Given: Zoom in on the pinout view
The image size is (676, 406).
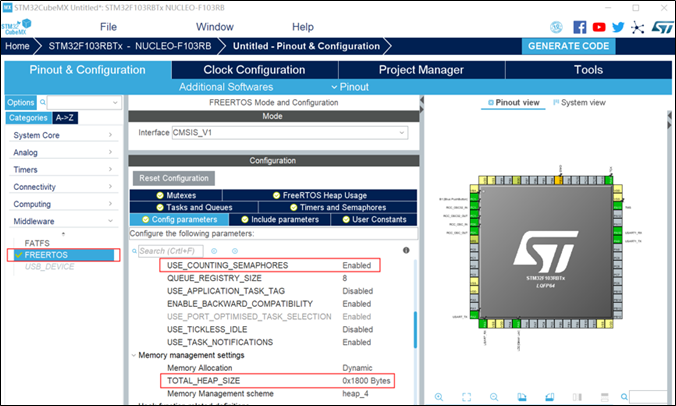Looking at the screenshot, I should pyautogui.click(x=439, y=397).
